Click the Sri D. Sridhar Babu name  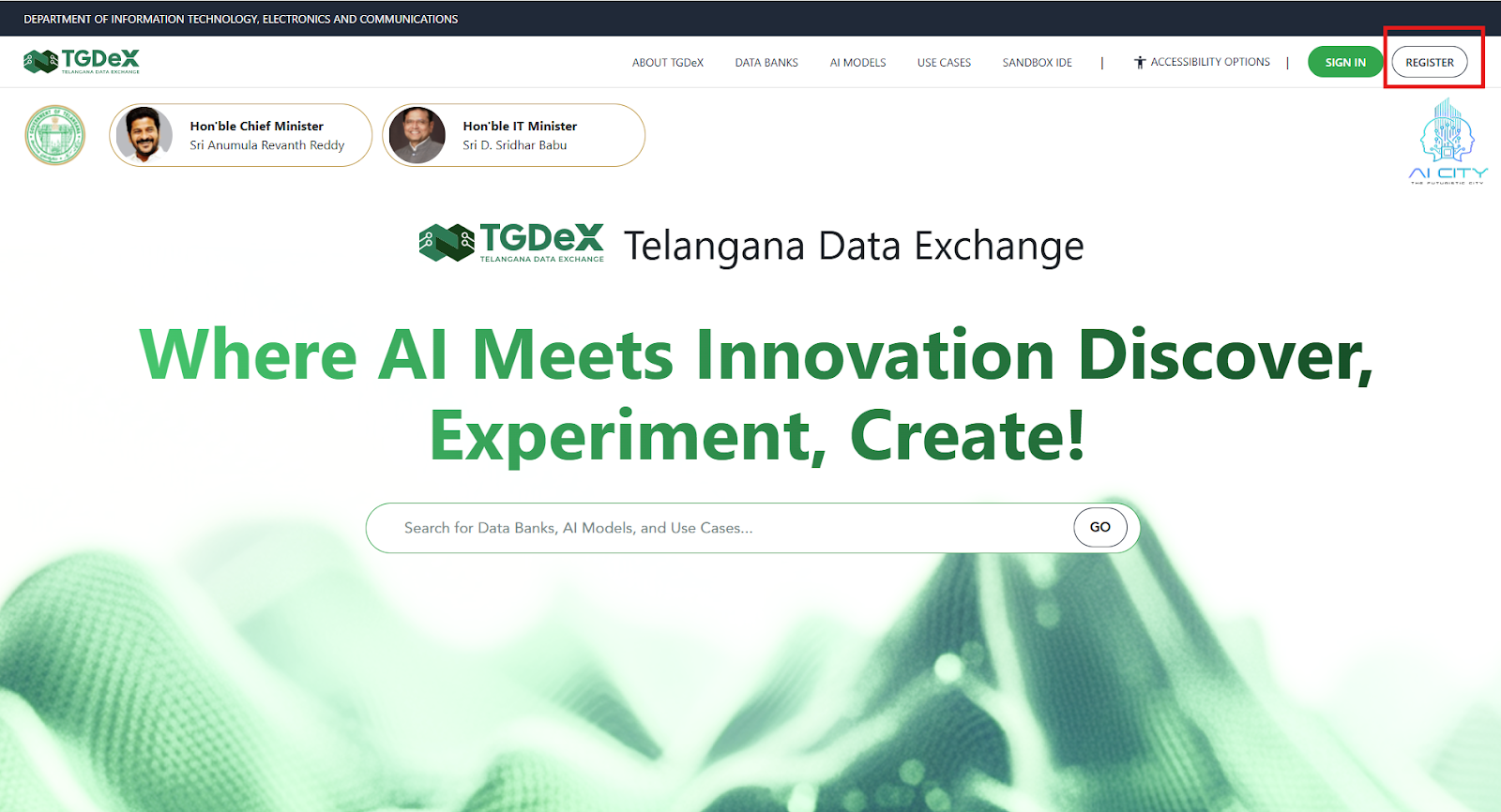514,145
